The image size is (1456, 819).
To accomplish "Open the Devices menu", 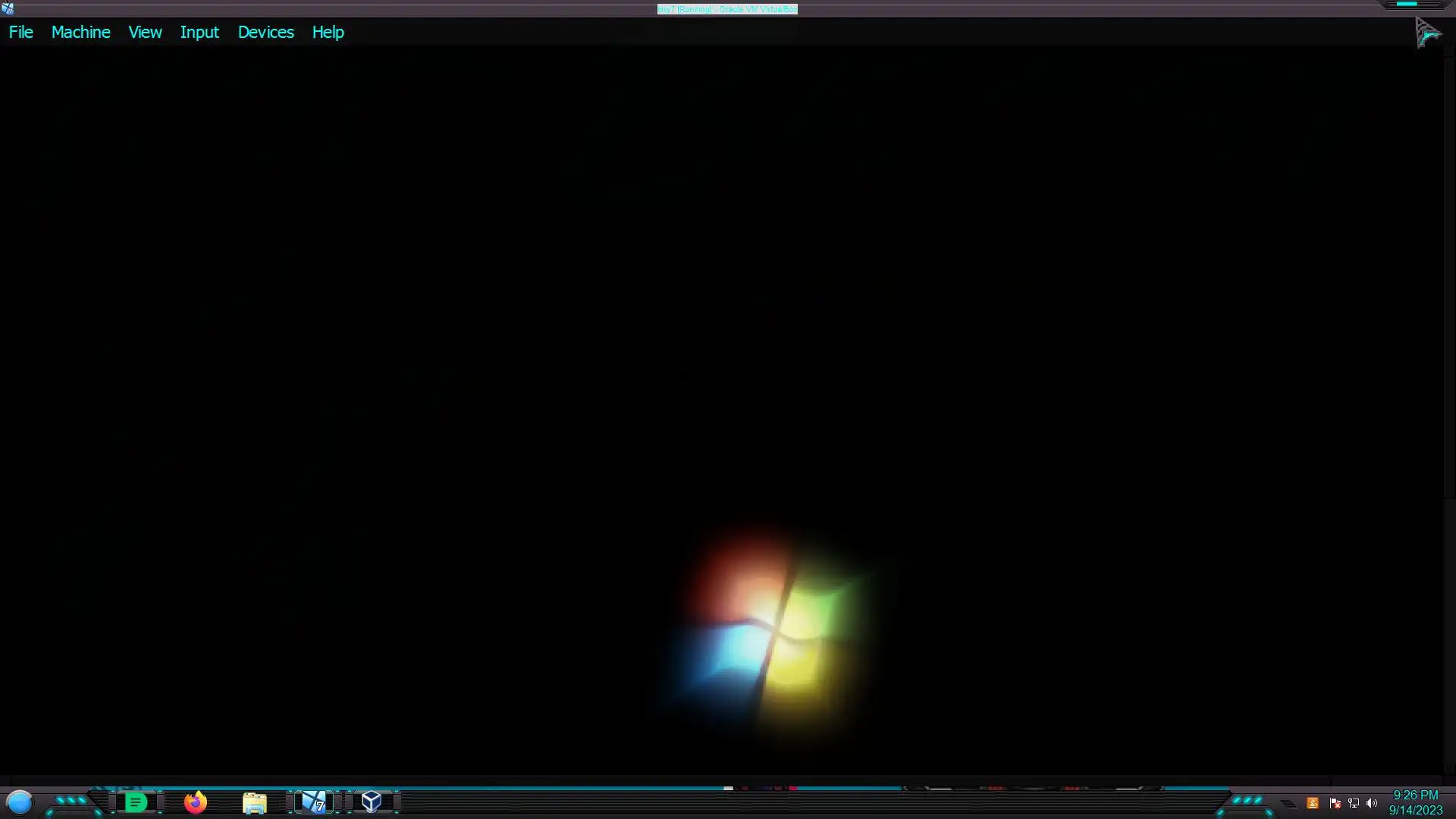I will pos(265,32).
